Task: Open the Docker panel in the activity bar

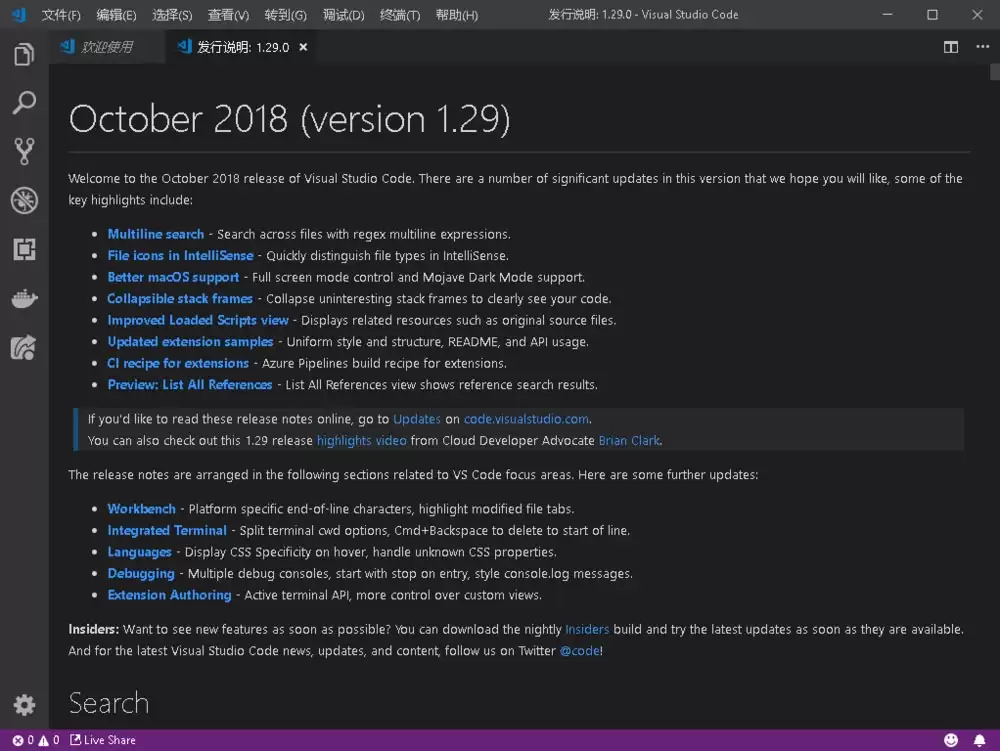Action: 23,297
